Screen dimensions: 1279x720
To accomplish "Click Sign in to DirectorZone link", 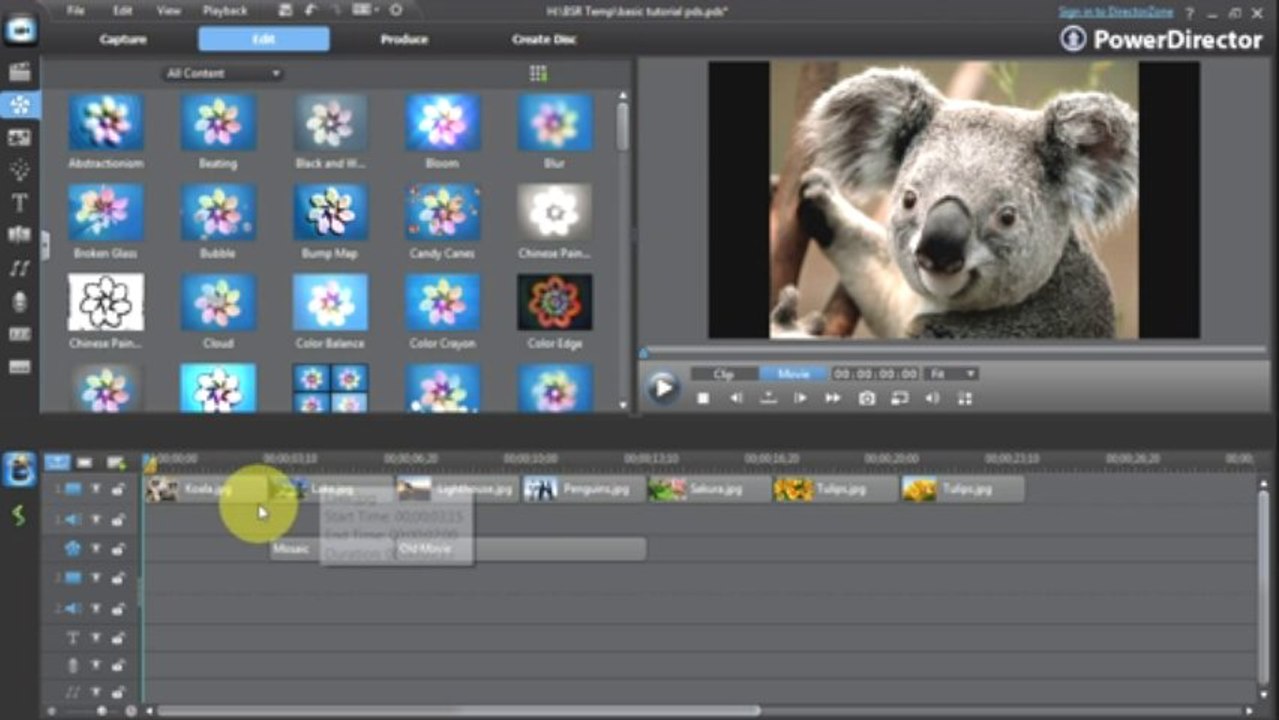I will pyautogui.click(x=1118, y=12).
